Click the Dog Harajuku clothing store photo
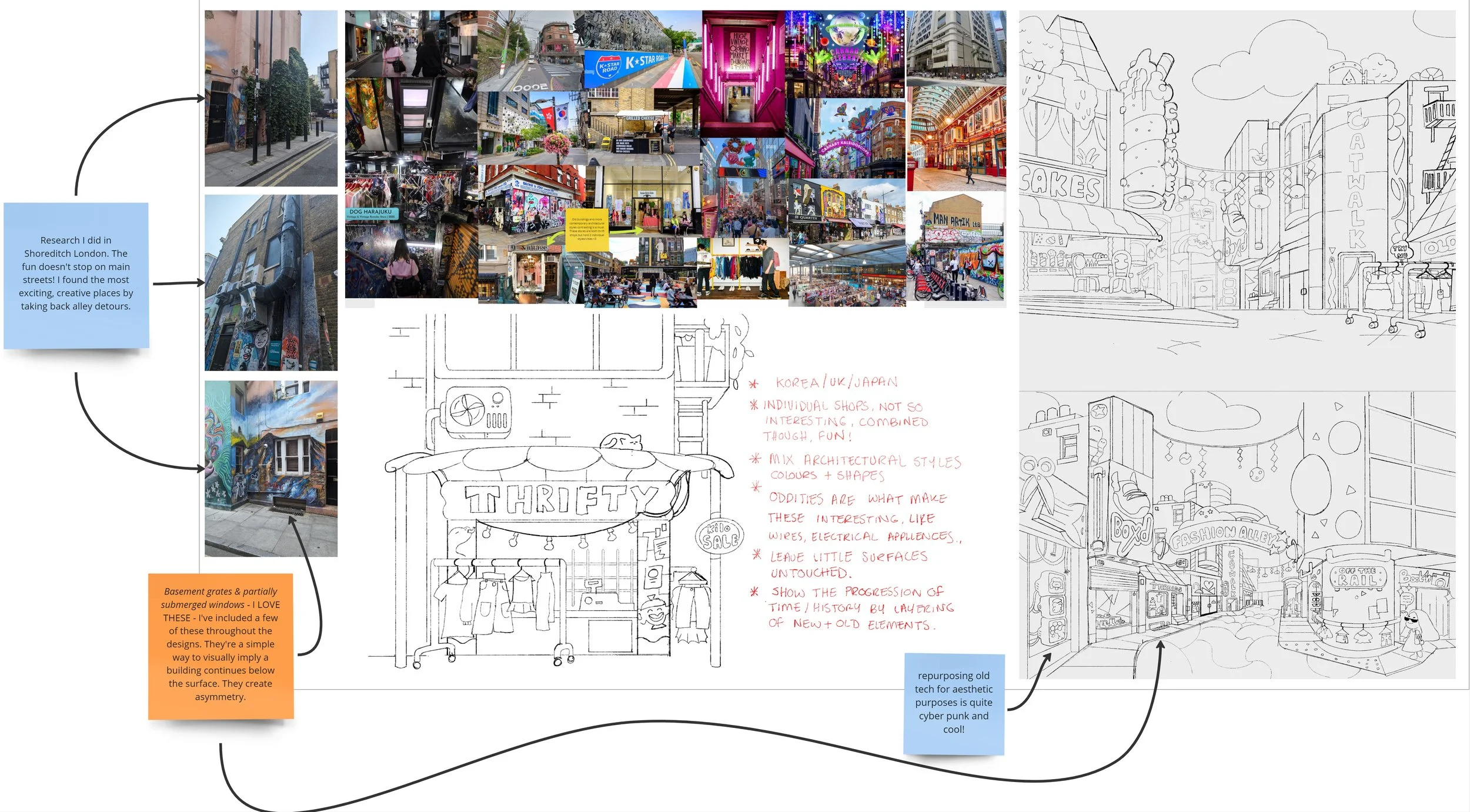 pyautogui.click(x=410, y=188)
